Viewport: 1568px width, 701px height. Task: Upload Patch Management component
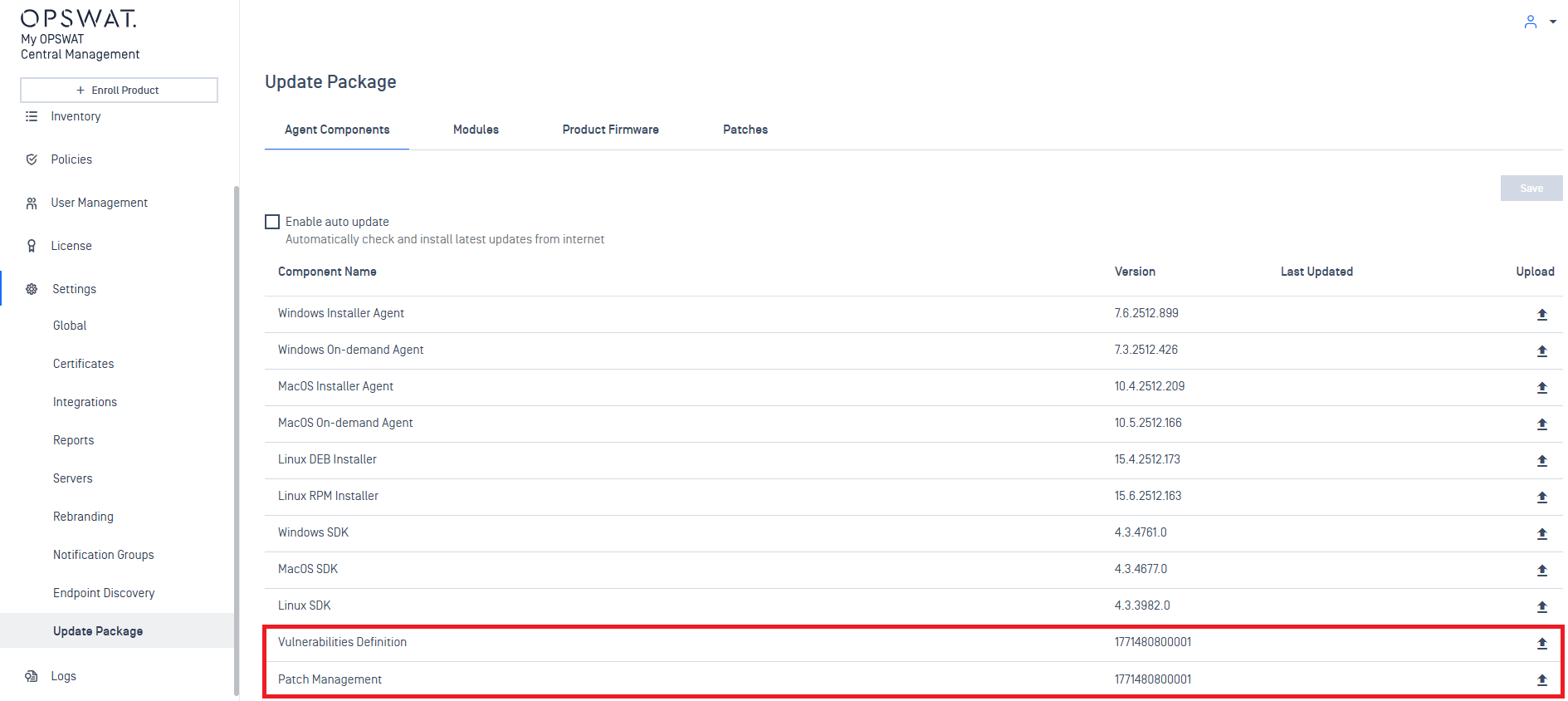pos(1541,680)
